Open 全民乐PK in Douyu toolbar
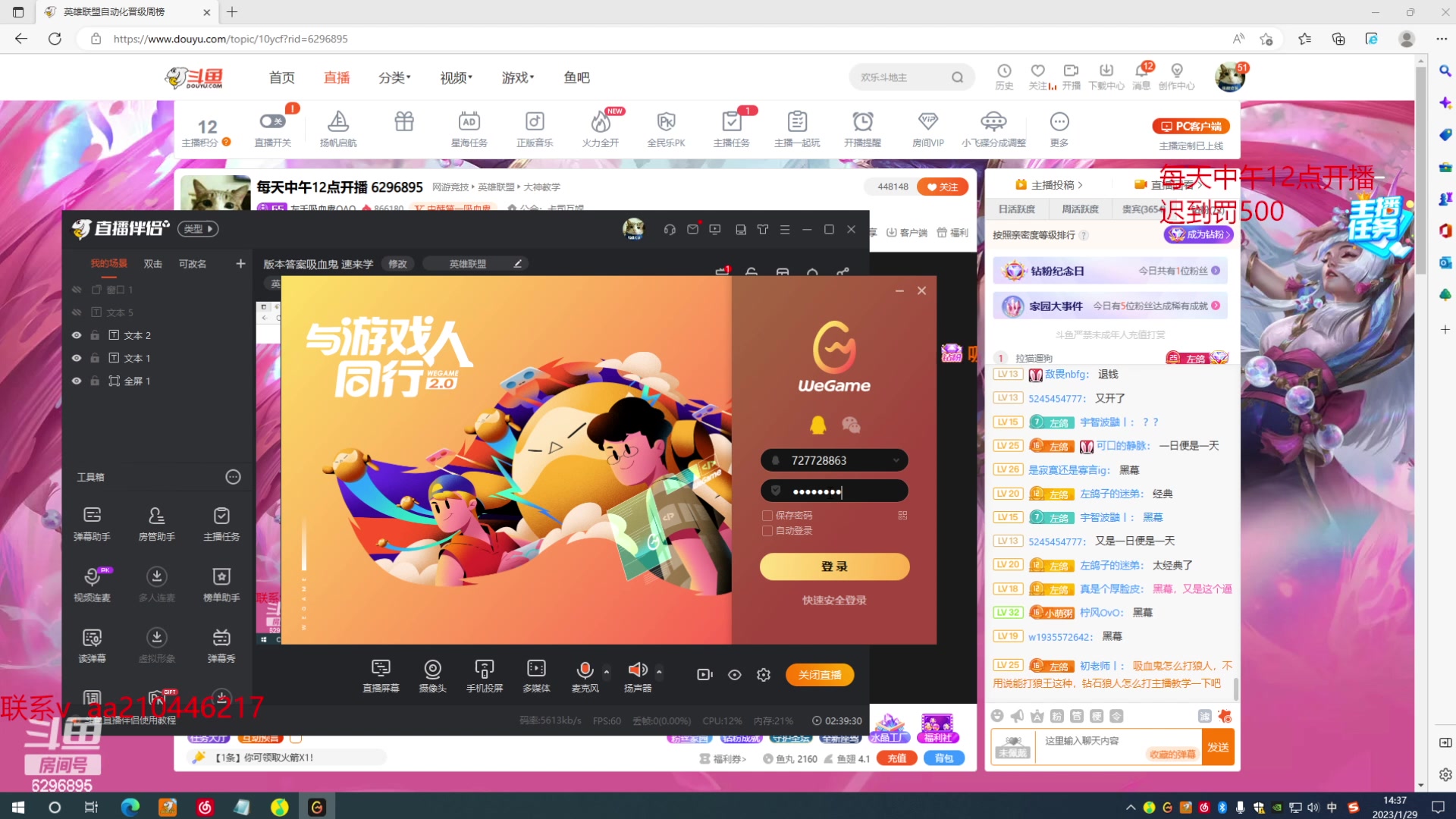The image size is (1456, 819). click(x=666, y=127)
